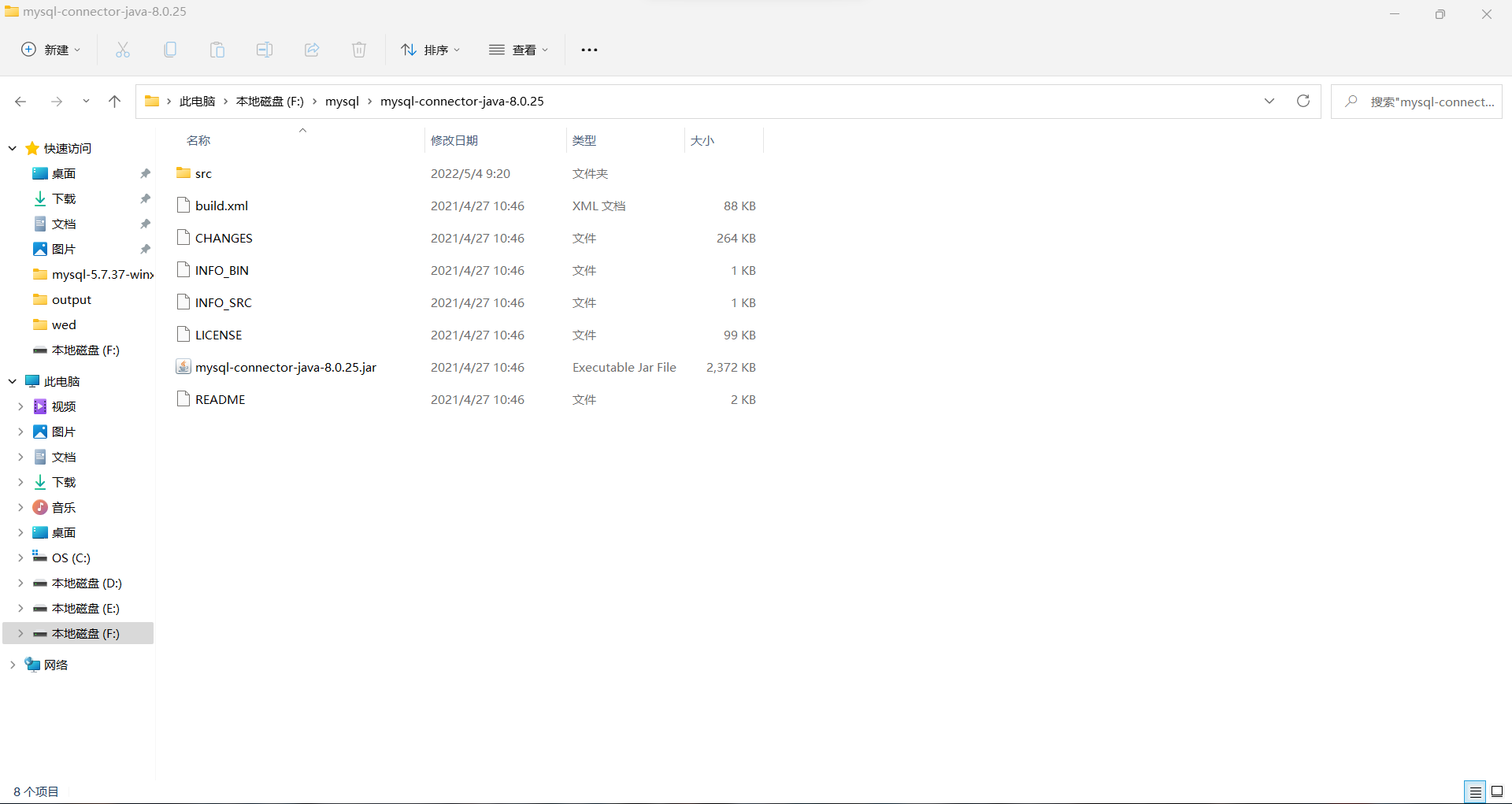Expand the 本地磁盘 (D:) node
The height and width of the screenshot is (804, 1512).
click(x=20, y=583)
